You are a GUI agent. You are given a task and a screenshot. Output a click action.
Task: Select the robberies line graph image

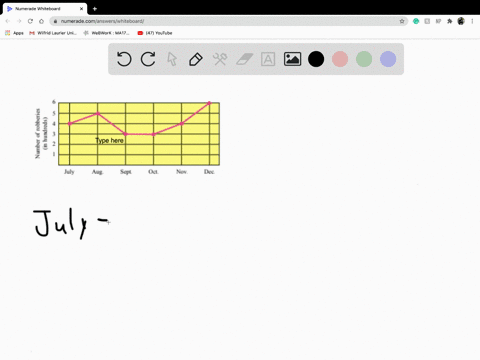click(x=128, y=137)
